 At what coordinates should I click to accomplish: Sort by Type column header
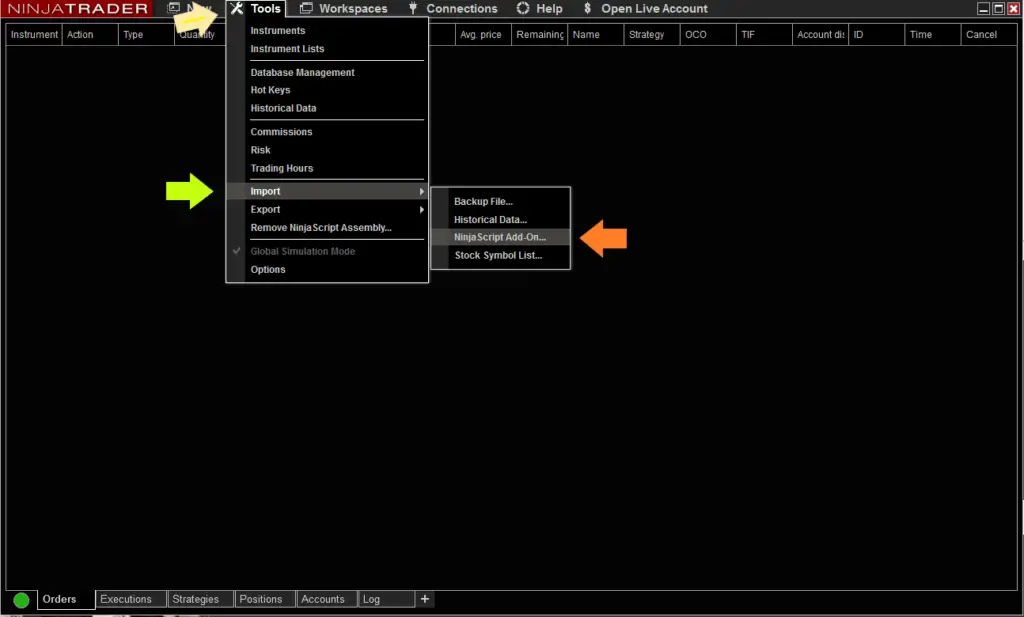pyautogui.click(x=146, y=35)
